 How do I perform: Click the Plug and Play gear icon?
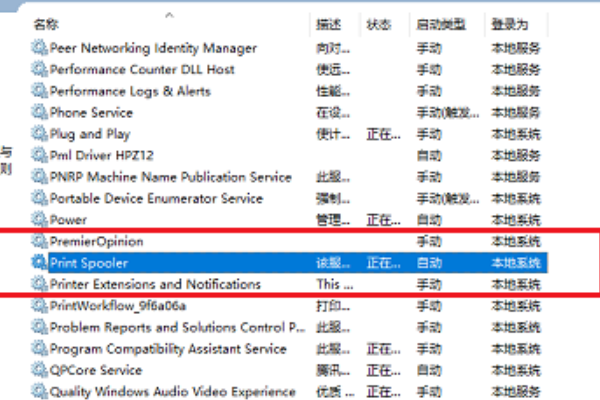[x=39, y=134]
